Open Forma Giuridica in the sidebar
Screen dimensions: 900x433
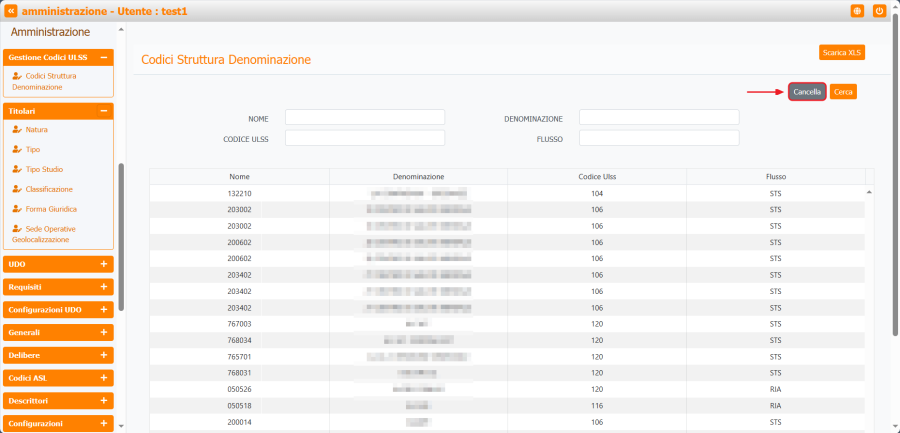tap(50, 209)
